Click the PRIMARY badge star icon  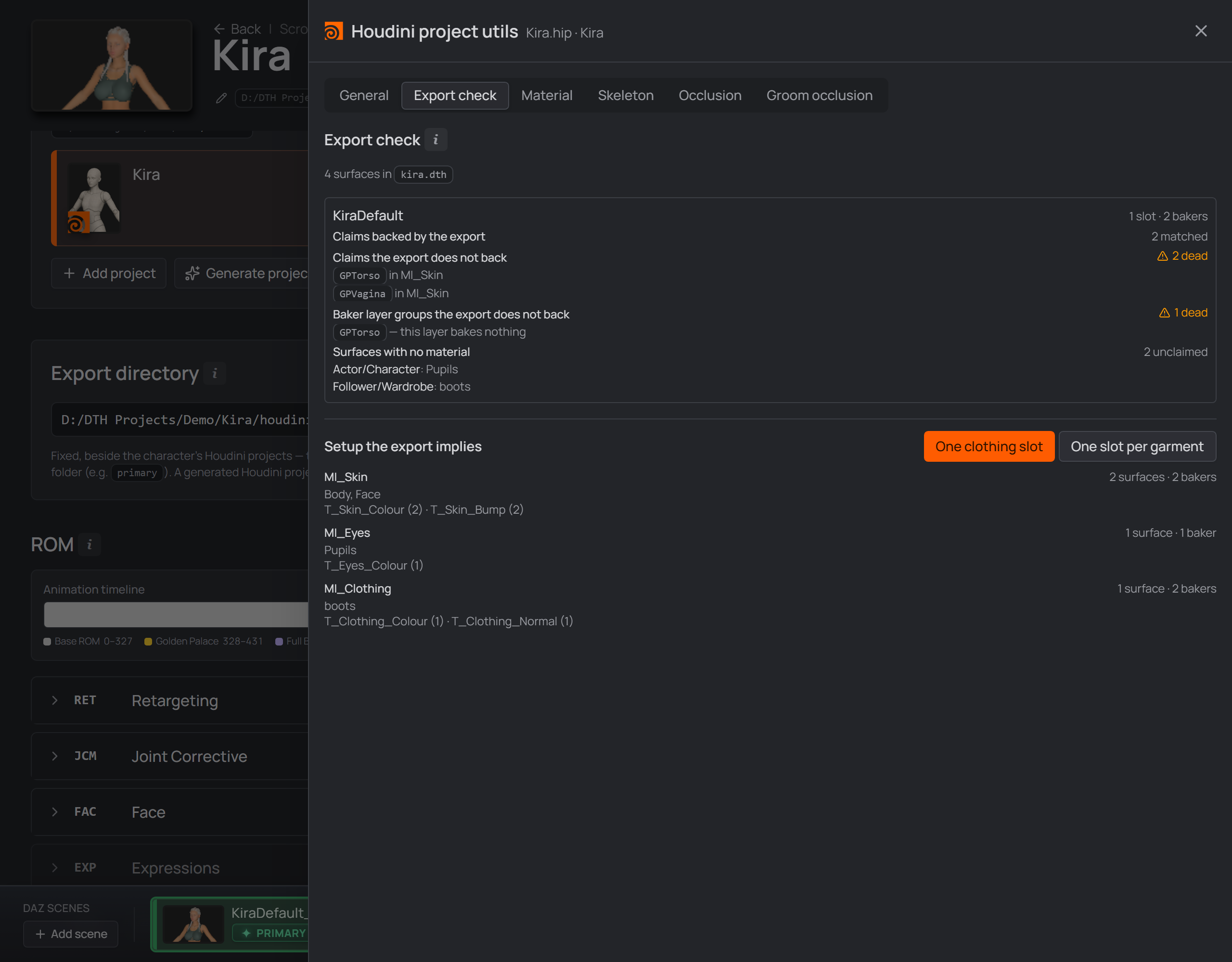[246, 933]
